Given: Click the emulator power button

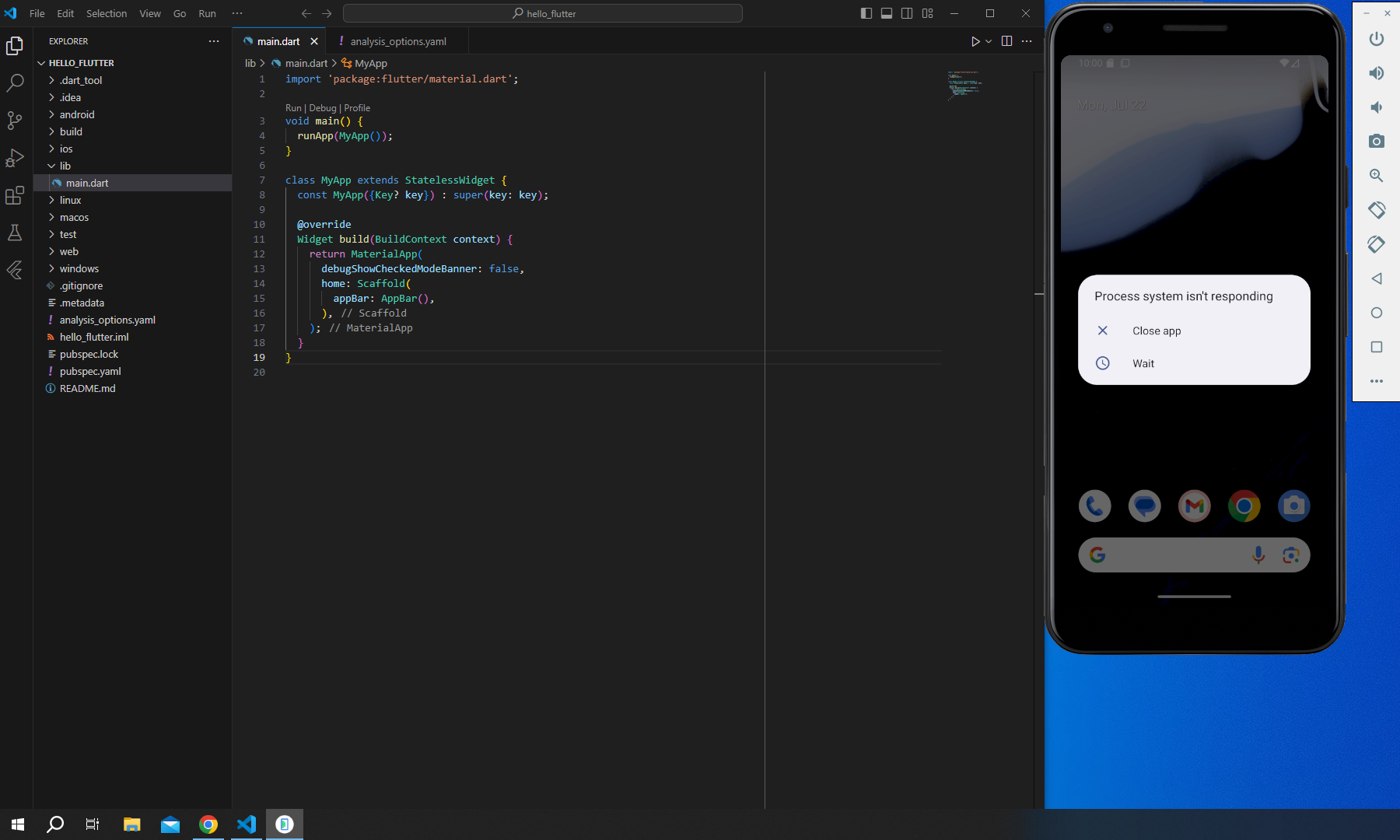Looking at the screenshot, I should [1377, 39].
